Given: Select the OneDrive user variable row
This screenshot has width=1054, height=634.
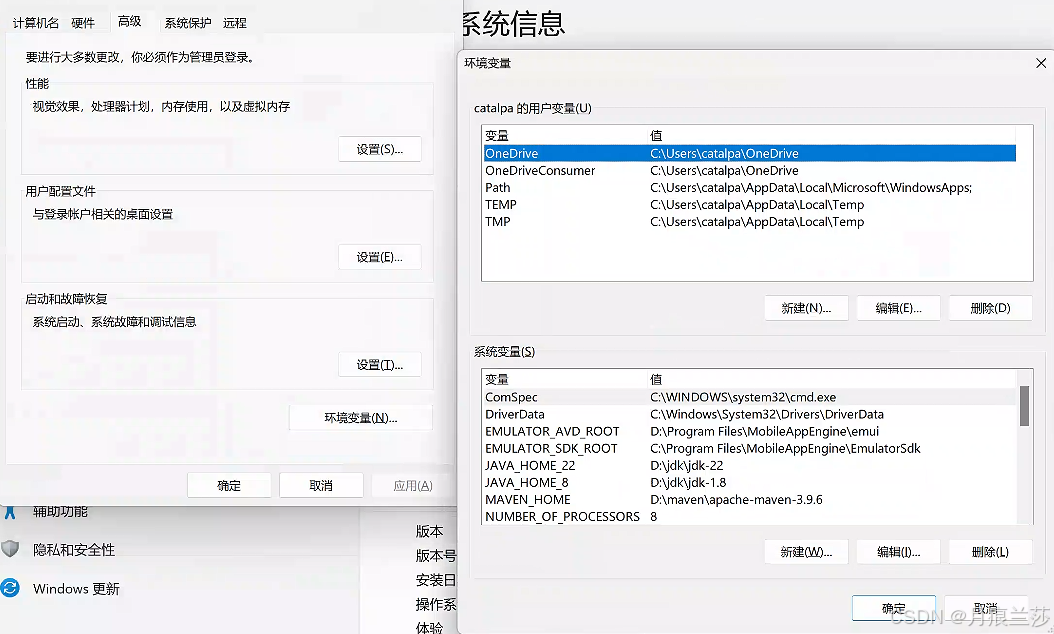Looking at the screenshot, I should tap(749, 153).
